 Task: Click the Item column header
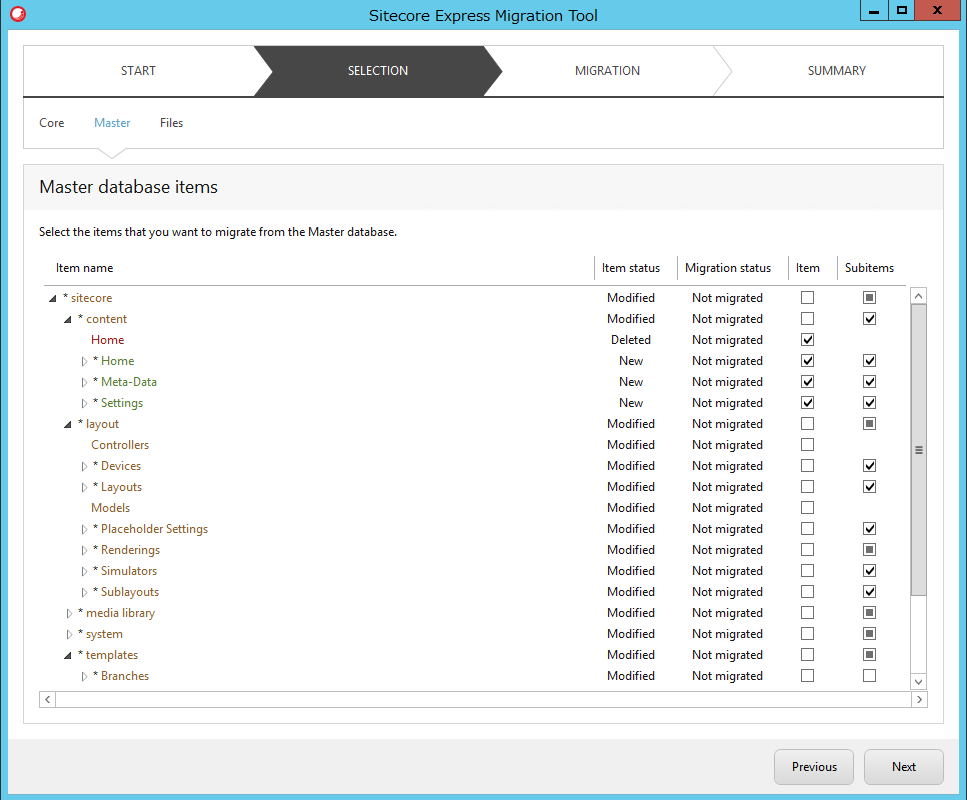(x=807, y=268)
